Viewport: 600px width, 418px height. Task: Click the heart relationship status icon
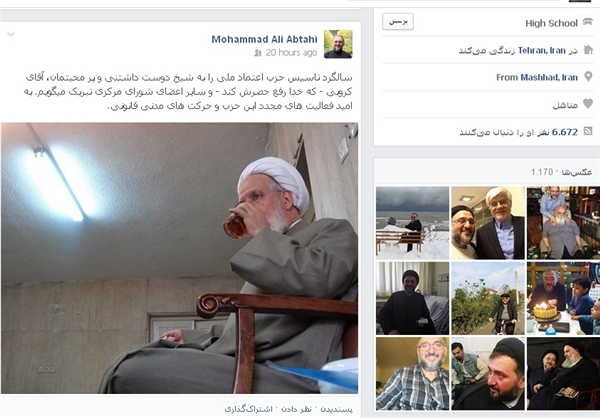(x=588, y=103)
